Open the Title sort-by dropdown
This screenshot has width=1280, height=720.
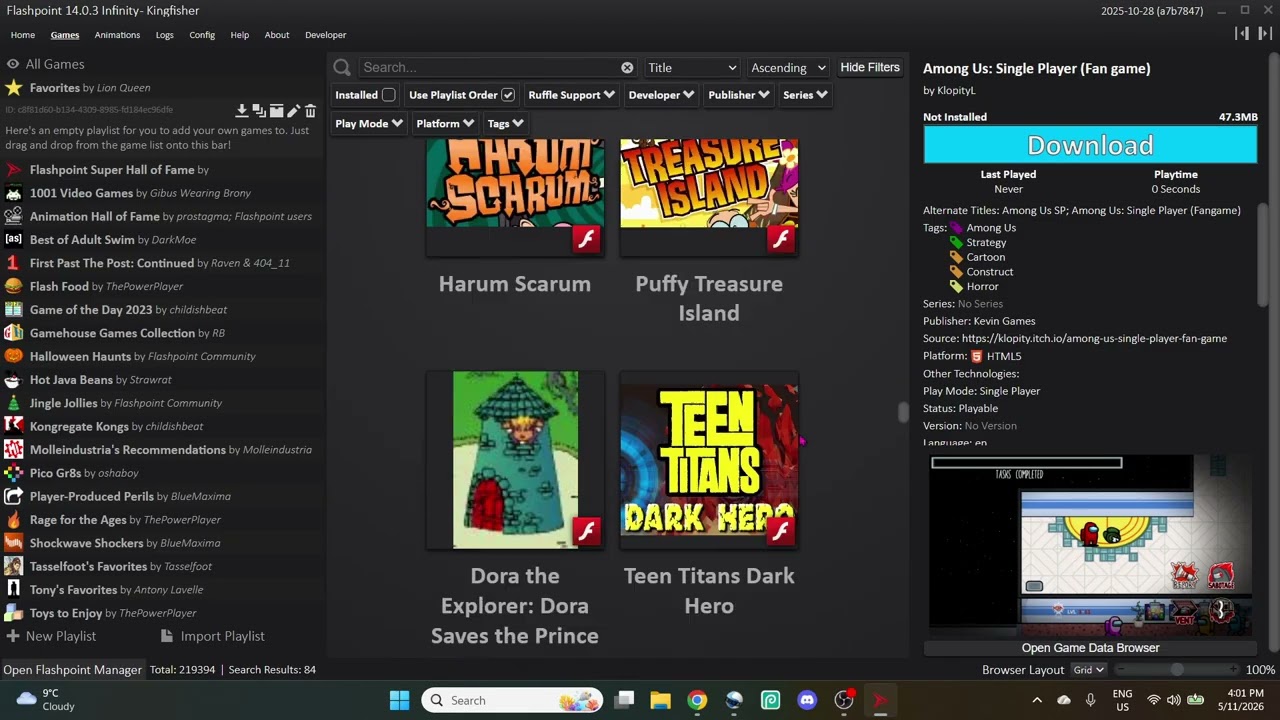[x=692, y=68]
